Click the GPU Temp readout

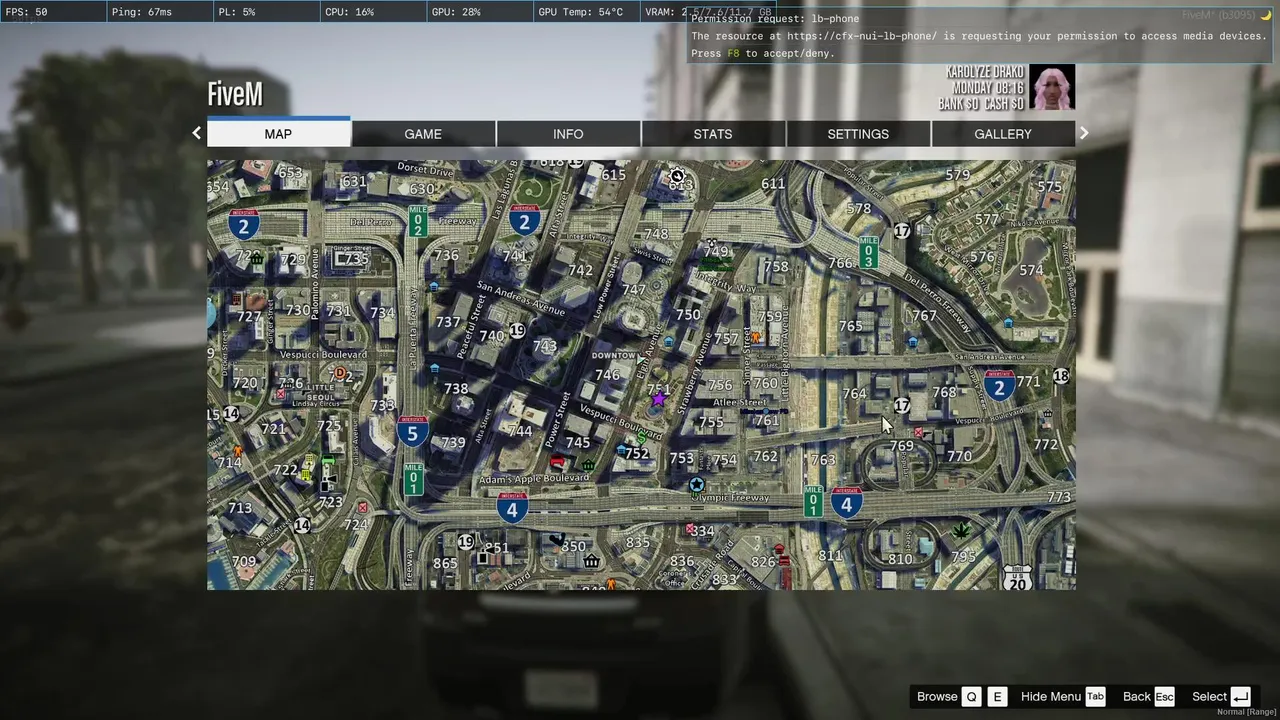pyautogui.click(x=580, y=12)
